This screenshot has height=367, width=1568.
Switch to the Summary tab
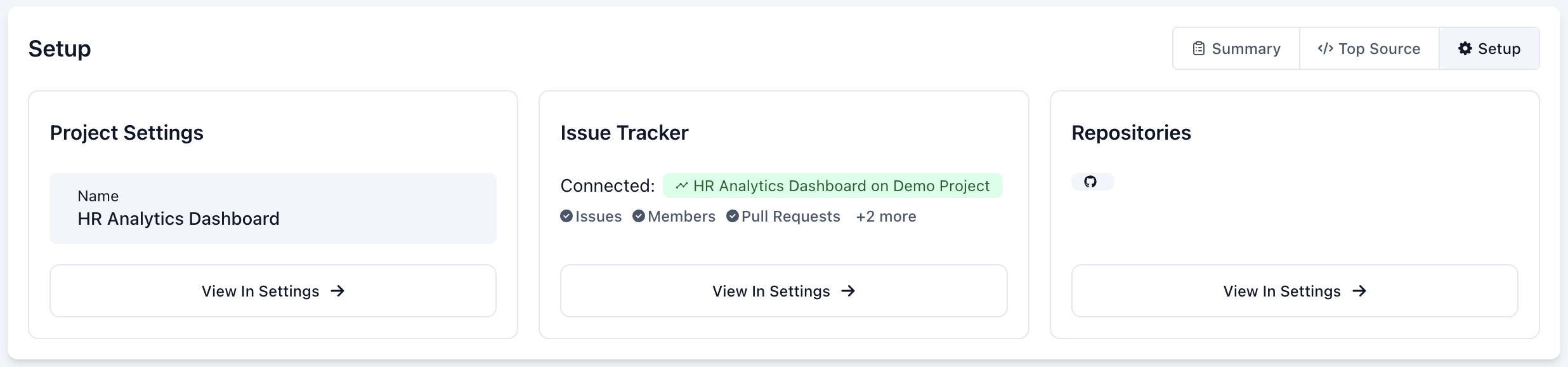click(x=1235, y=48)
